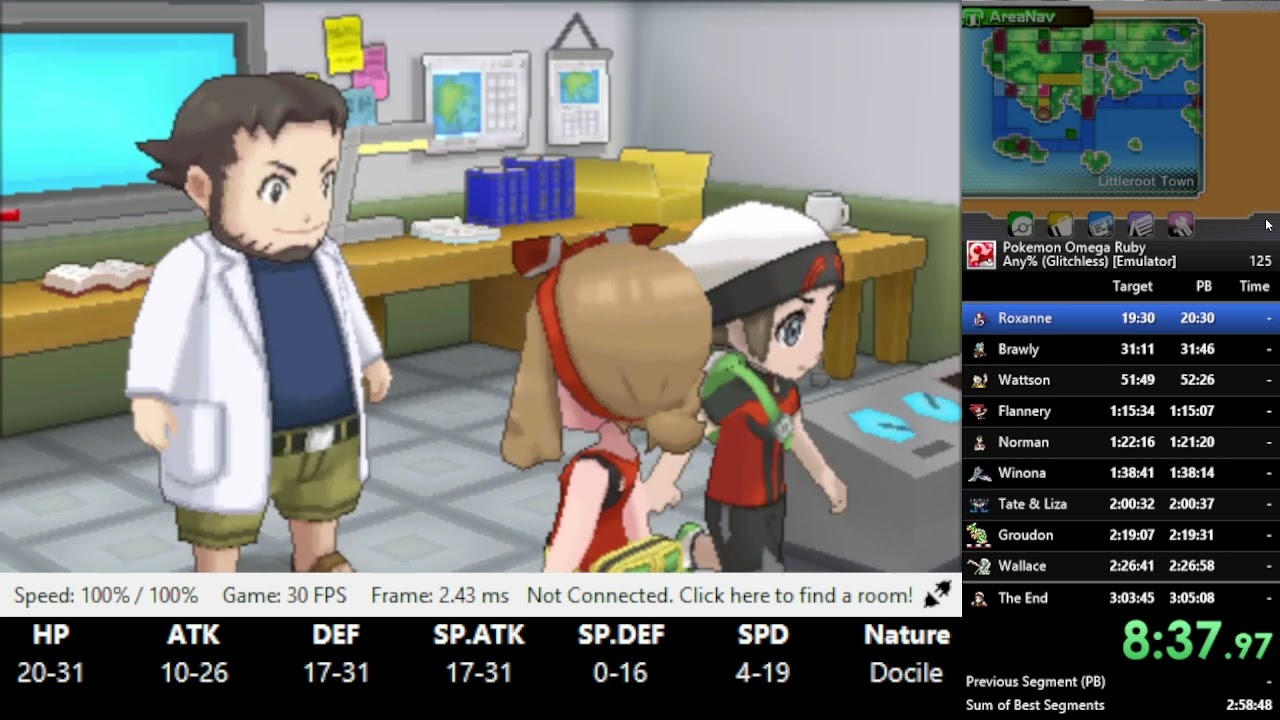Click the 'PB' column header
The height and width of the screenshot is (720, 1280).
[1204, 286]
